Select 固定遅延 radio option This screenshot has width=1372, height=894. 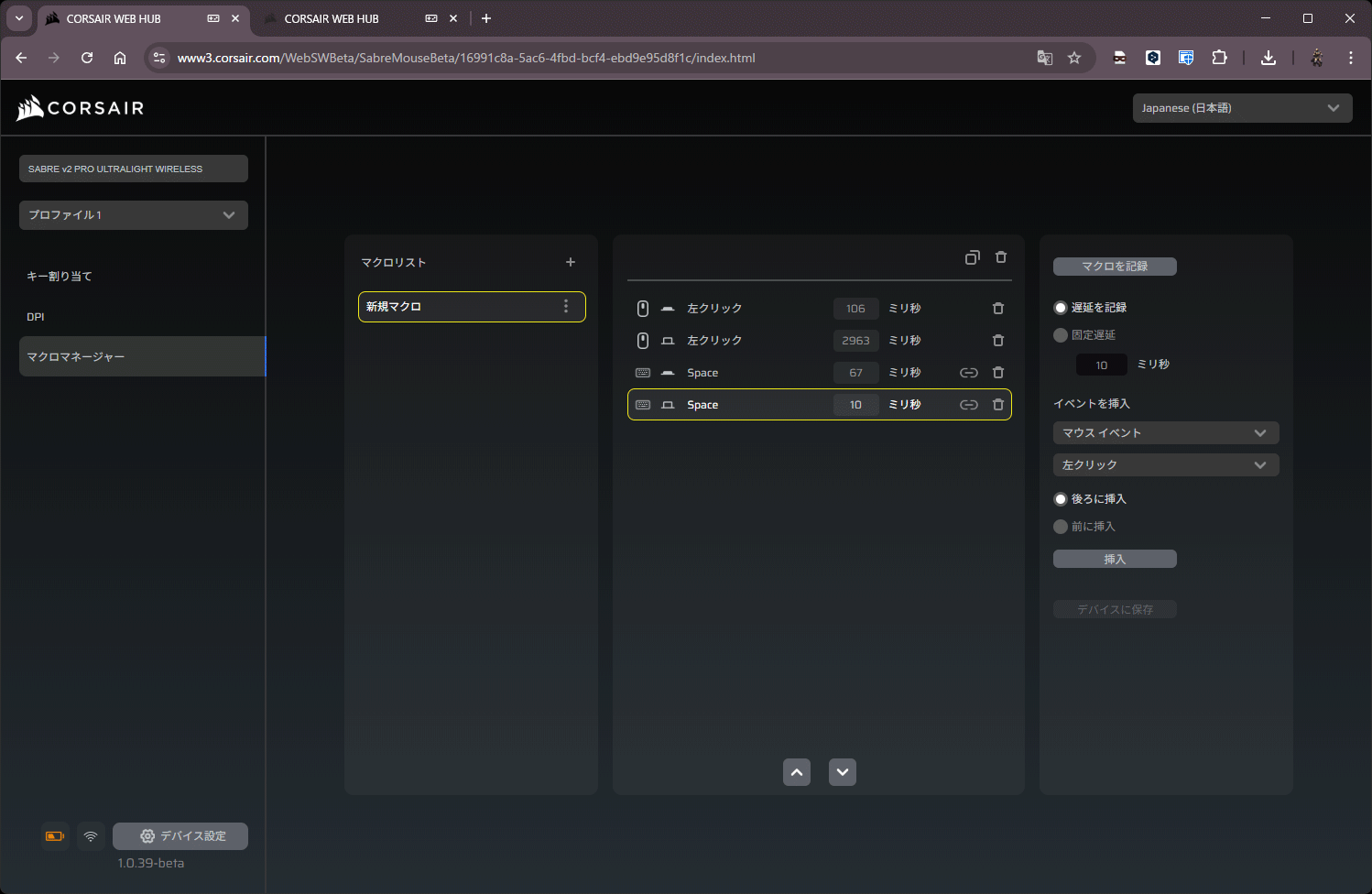tap(1061, 335)
